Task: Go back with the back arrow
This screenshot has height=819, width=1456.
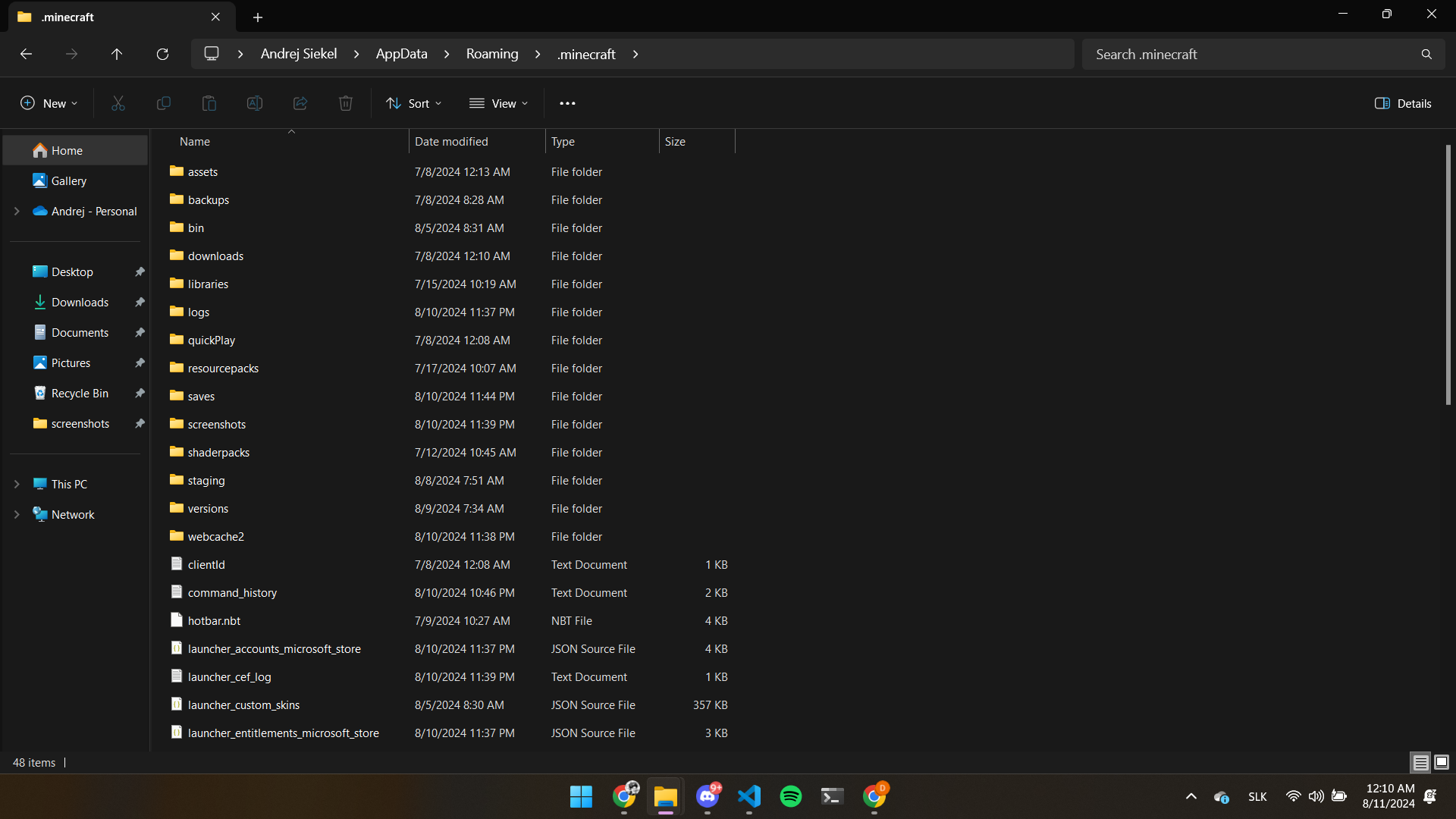Action: pos(26,54)
